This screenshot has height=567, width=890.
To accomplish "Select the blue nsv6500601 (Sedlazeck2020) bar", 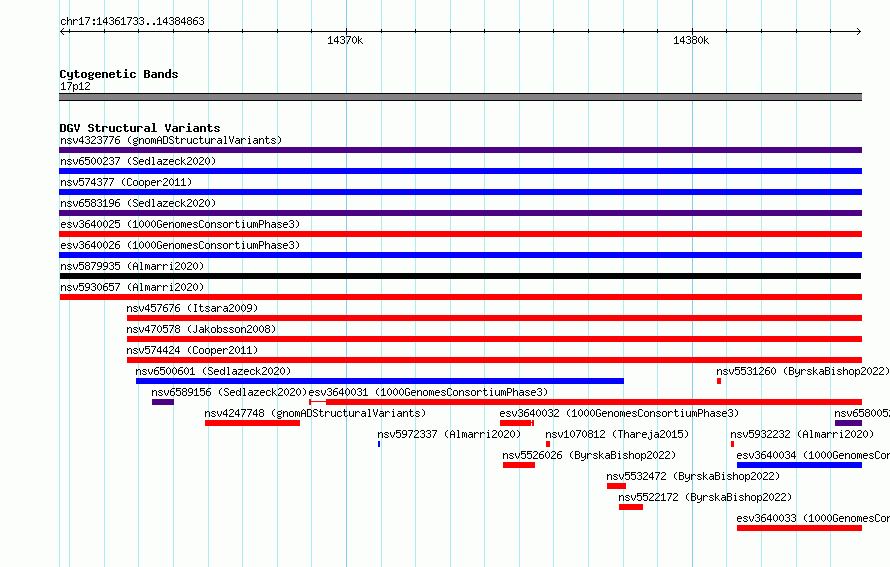I will coord(380,381).
